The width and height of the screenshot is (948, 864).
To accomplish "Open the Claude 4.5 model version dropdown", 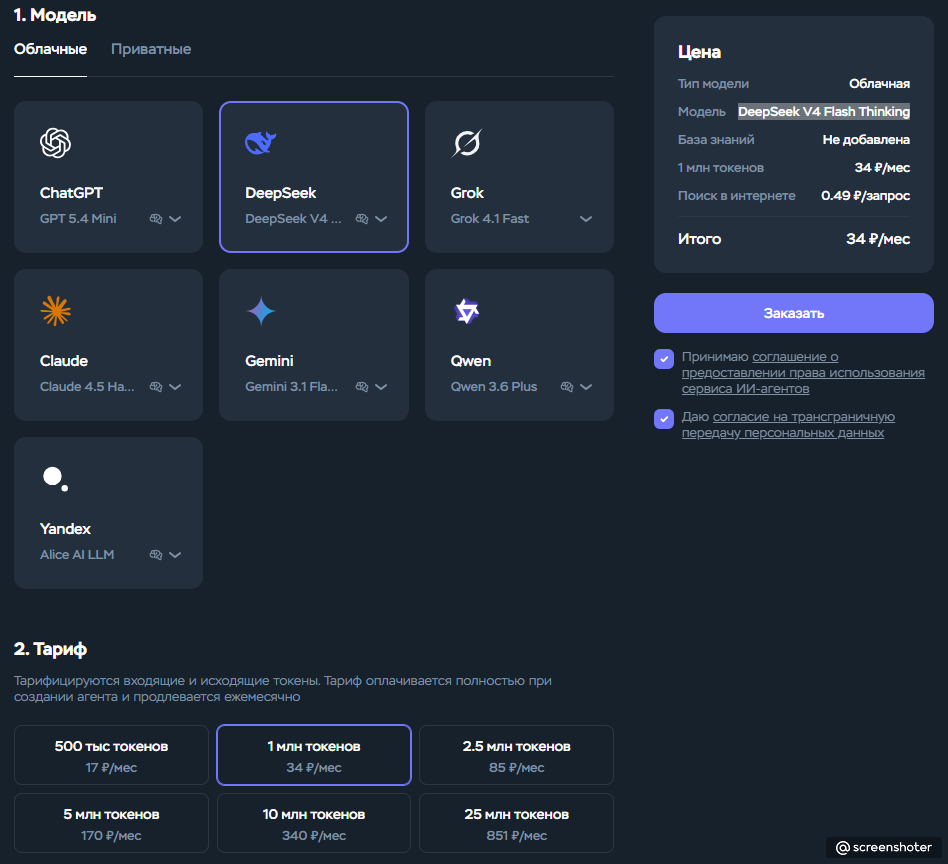I will [x=175, y=387].
